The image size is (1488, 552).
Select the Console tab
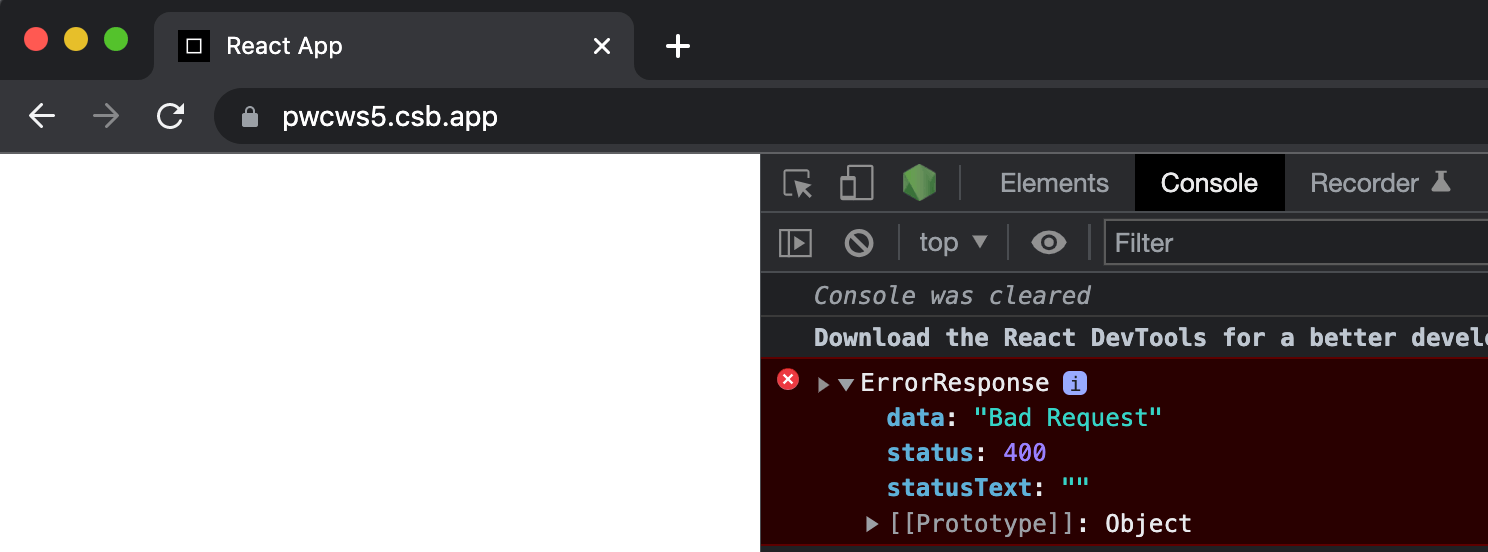pyautogui.click(x=1209, y=183)
